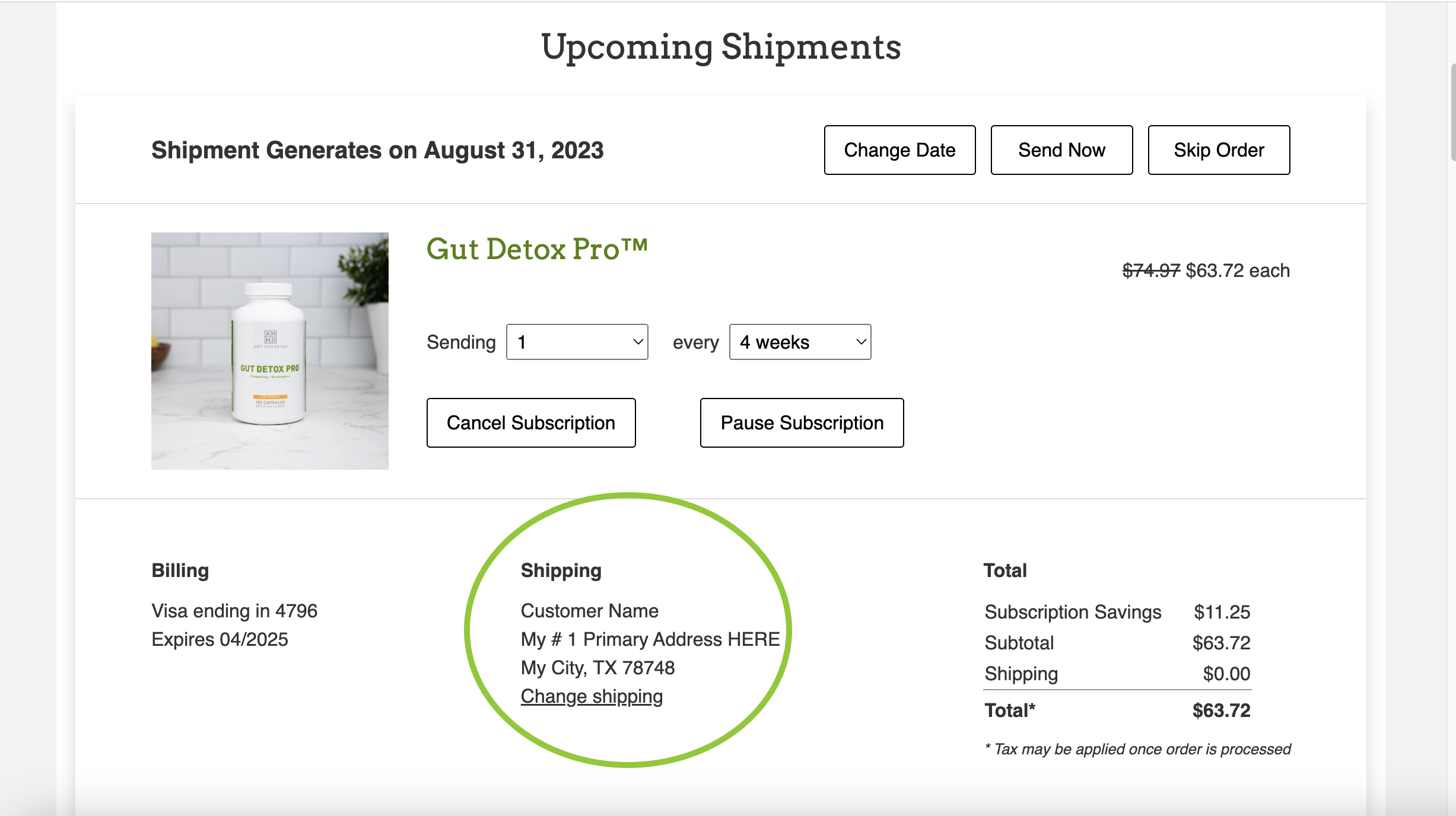The image size is (1456, 816).
Task: Click Cancel Subscription
Action: pyautogui.click(x=531, y=423)
